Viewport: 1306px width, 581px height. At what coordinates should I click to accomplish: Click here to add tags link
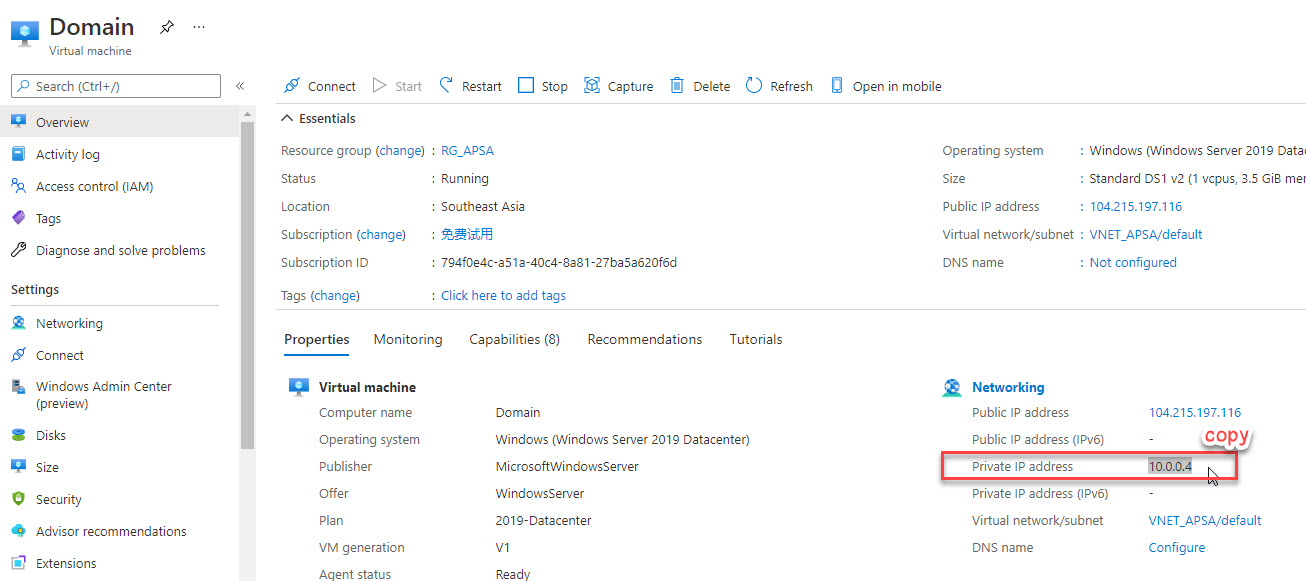pos(503,295)
